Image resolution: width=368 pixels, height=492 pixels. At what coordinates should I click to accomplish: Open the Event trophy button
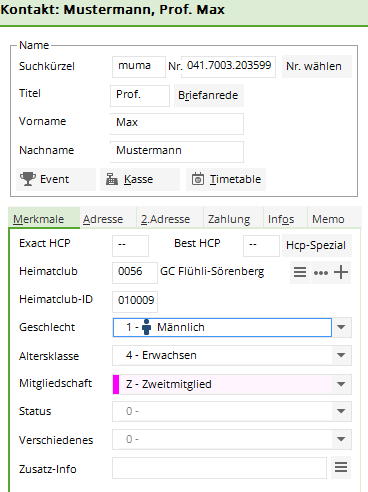tap(56, 179)
